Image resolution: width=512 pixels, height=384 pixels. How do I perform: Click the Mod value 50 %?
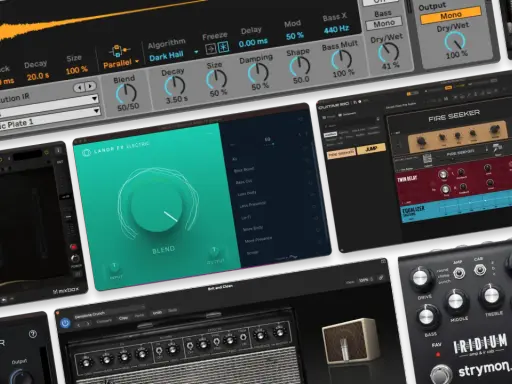pyautogui.click(x=295, y=35)
